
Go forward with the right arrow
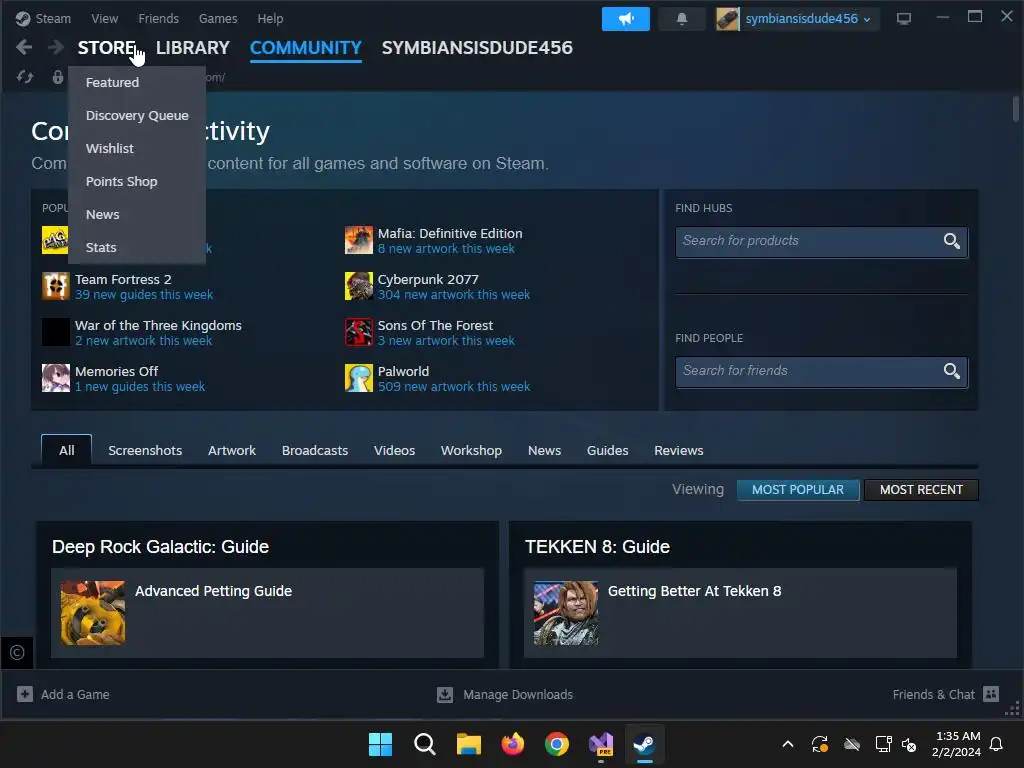pyautogui.click(x=56, y=48)
